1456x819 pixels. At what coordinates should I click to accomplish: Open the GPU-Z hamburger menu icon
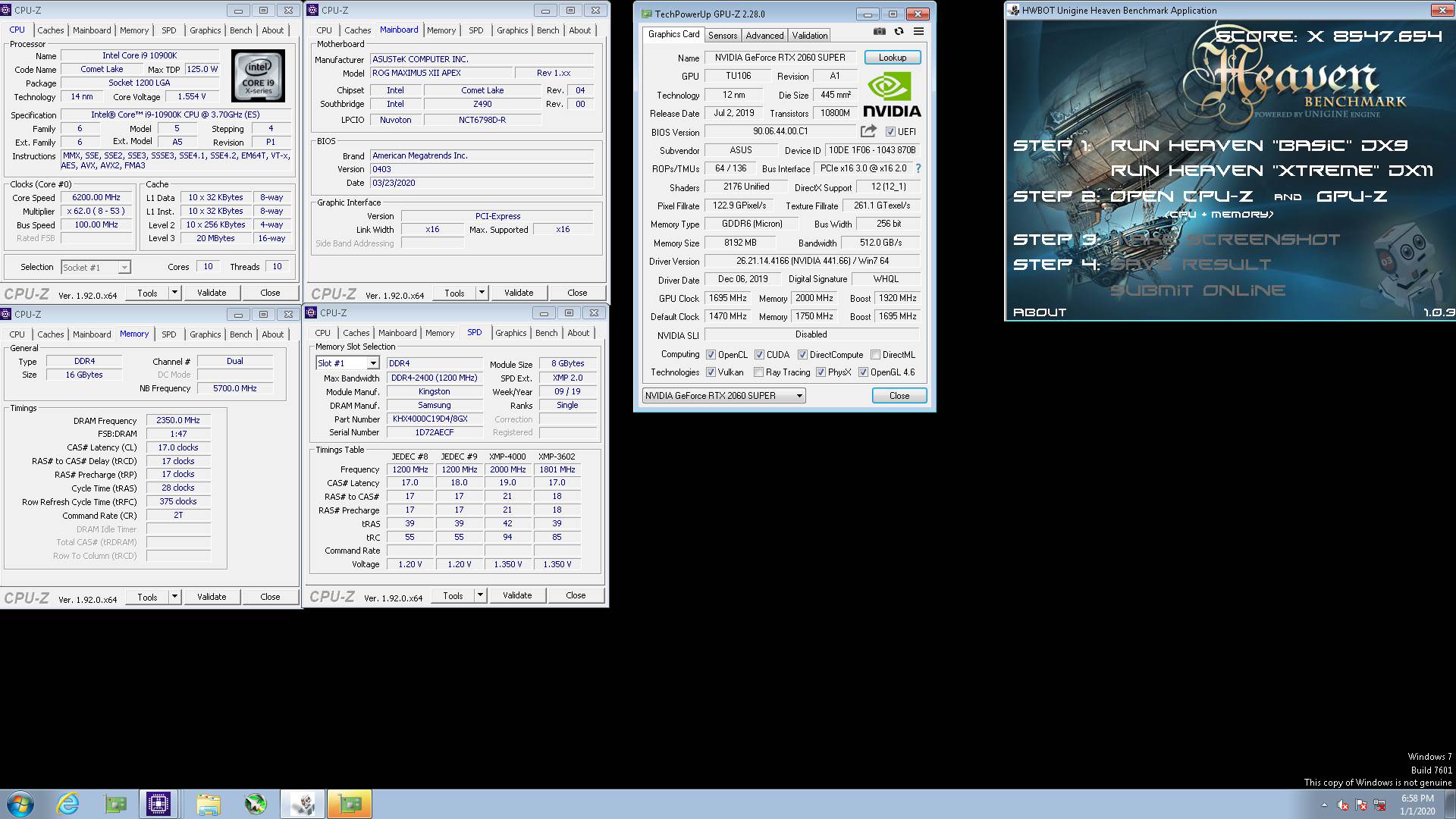[918, 32]
